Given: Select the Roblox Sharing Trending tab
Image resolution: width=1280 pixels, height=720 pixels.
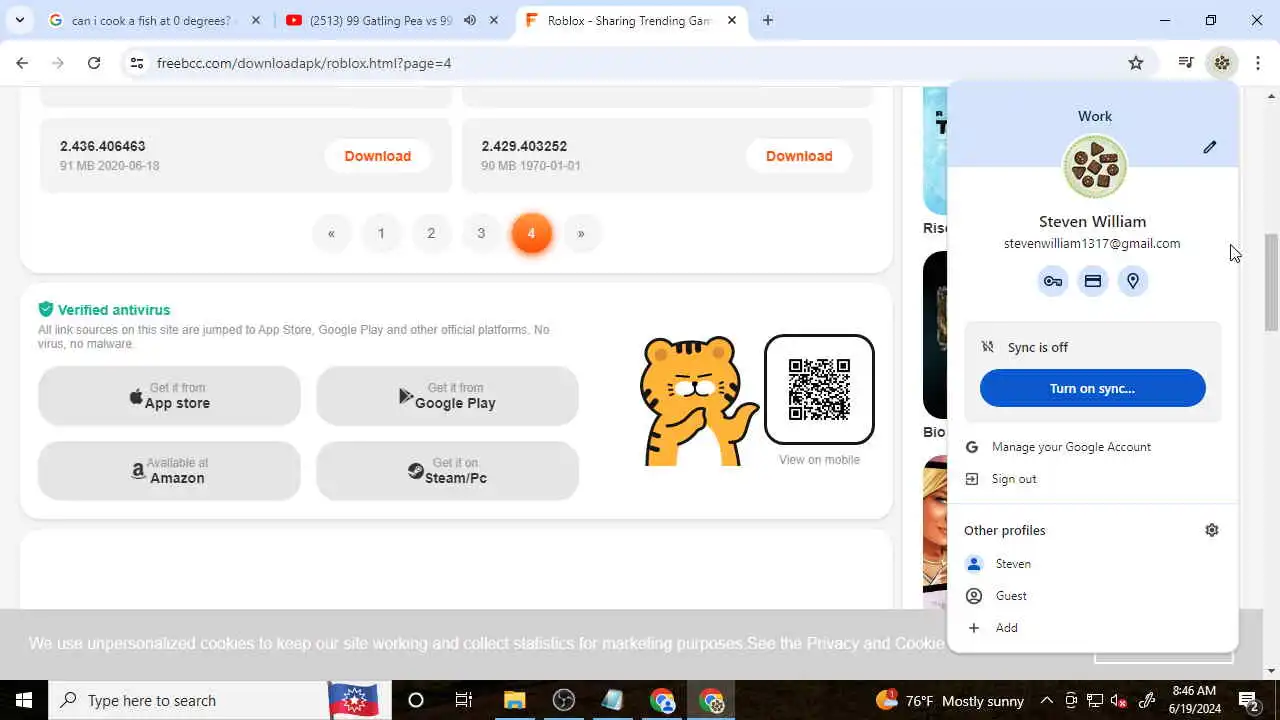Looking at the screenshot, I should click(632, 20).
